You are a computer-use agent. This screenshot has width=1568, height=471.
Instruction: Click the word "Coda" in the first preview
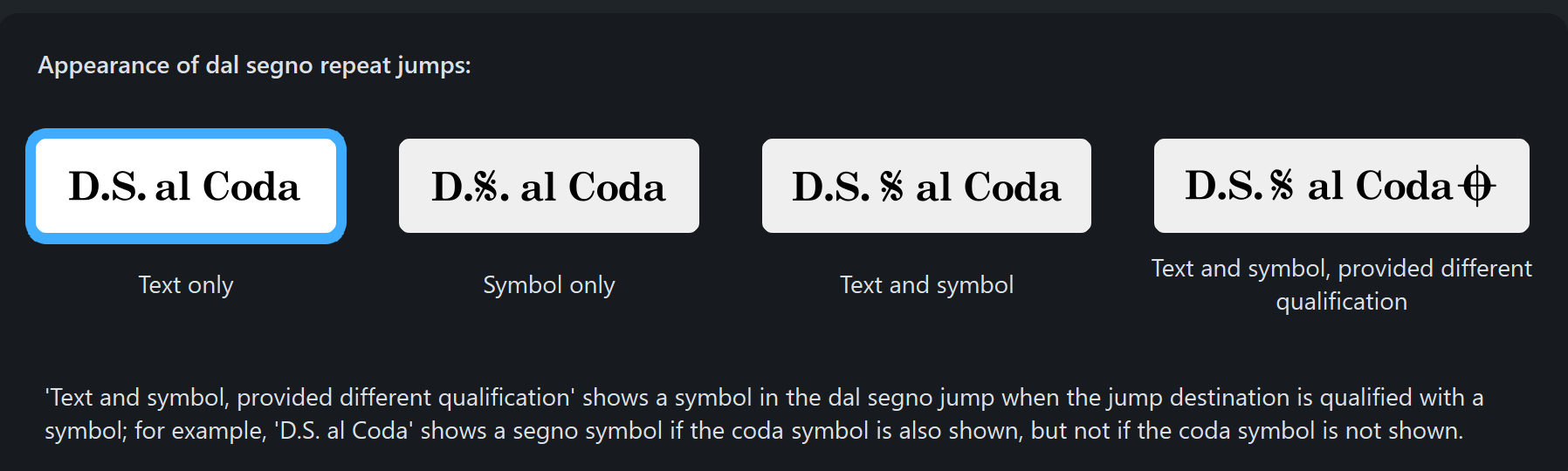pos(251,187)
